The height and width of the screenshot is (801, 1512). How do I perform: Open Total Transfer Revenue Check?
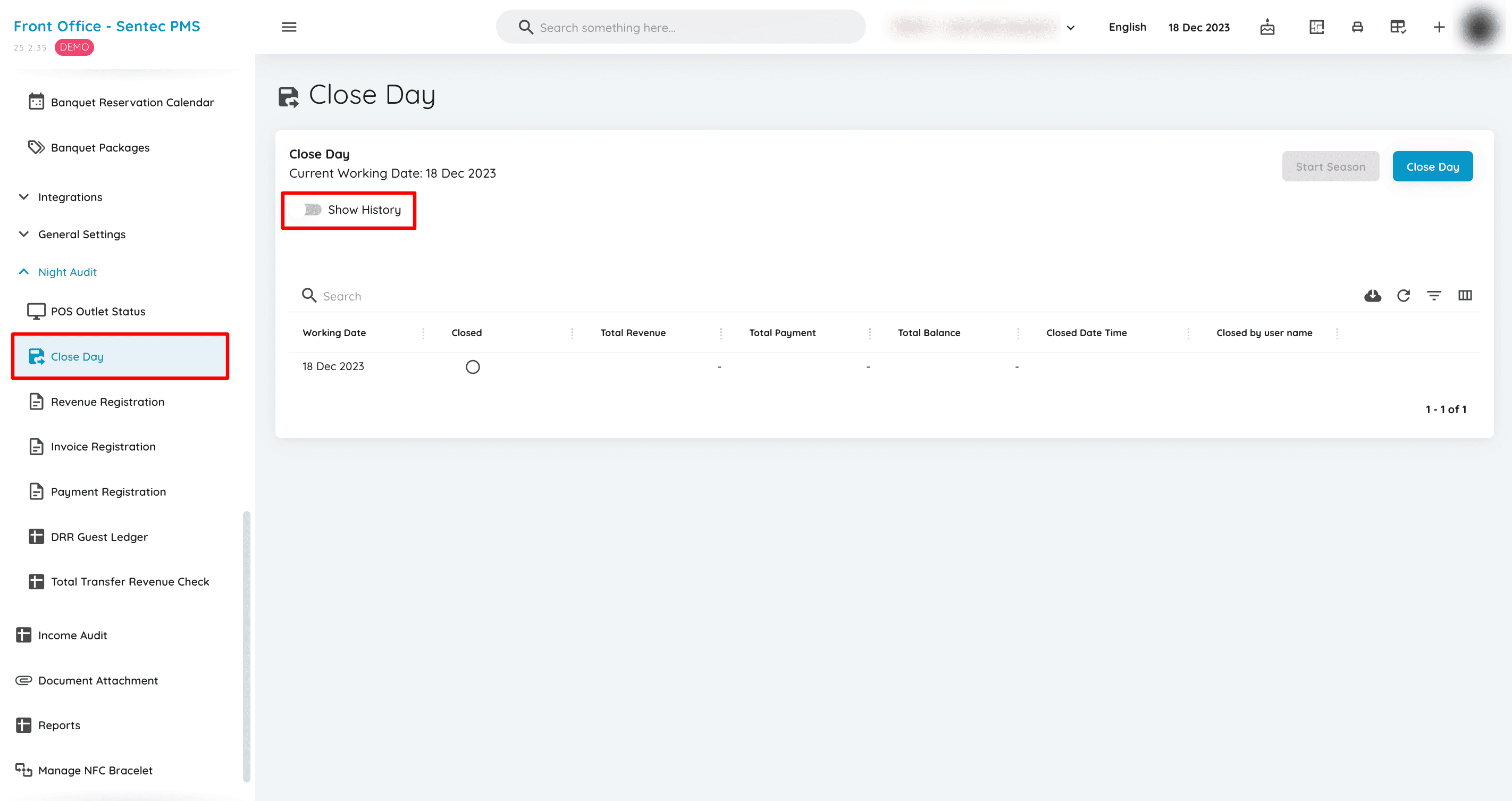click(119, 581)
